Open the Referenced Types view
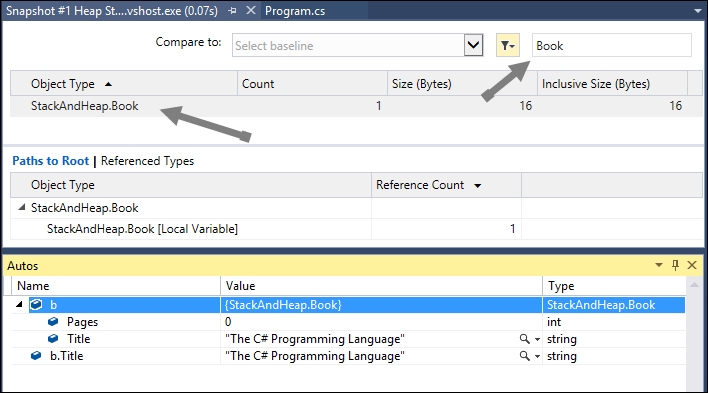Screen dimensions: 708x393 tap(147, 161)
